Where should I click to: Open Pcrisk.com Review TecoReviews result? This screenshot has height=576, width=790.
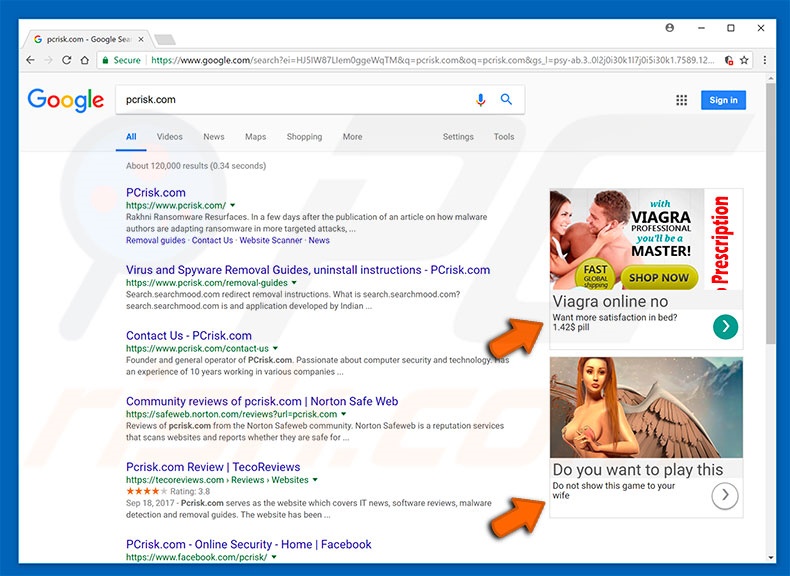pos(213,467)
